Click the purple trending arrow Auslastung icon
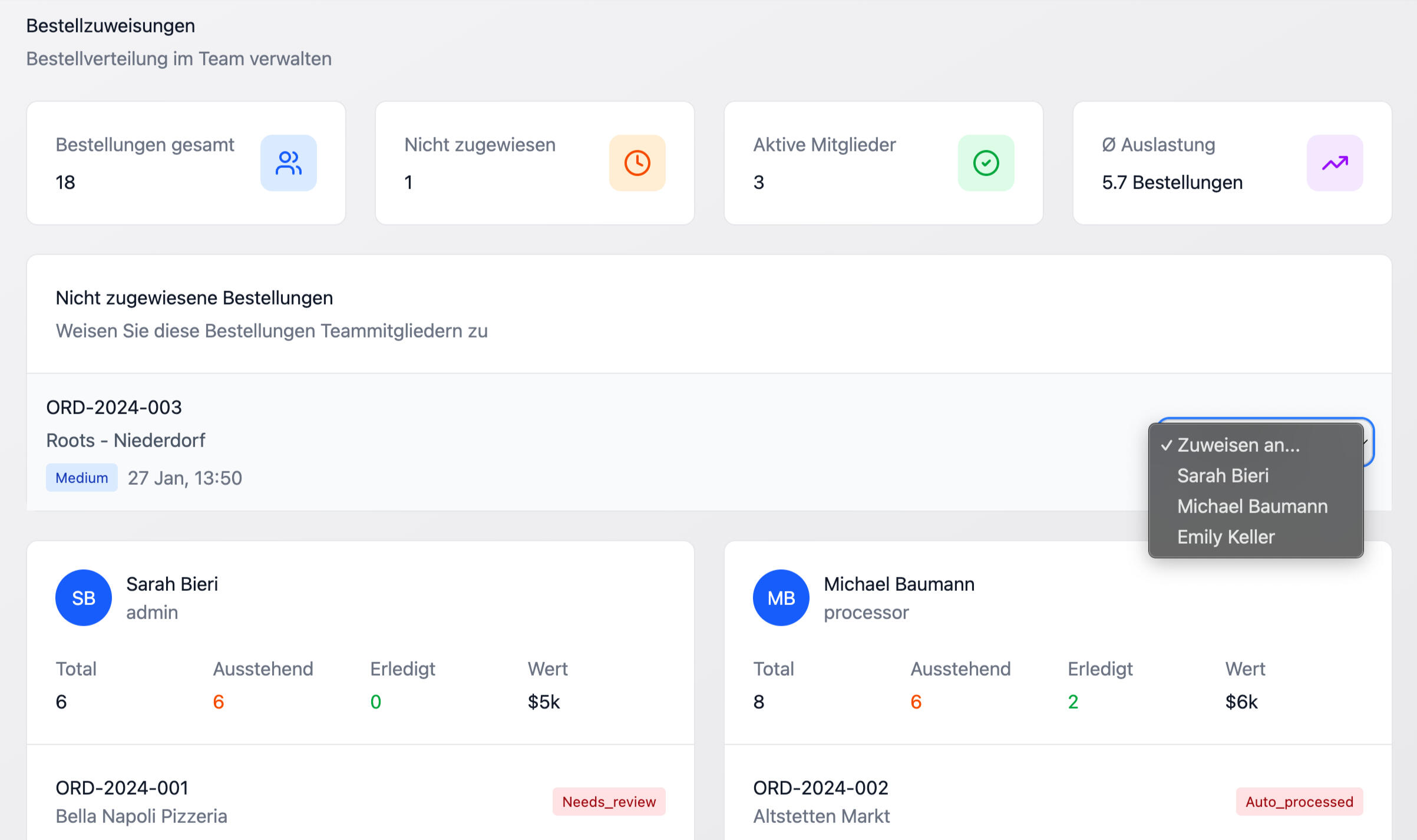This screenshot has height=840, width=1417. point(1335,163)
